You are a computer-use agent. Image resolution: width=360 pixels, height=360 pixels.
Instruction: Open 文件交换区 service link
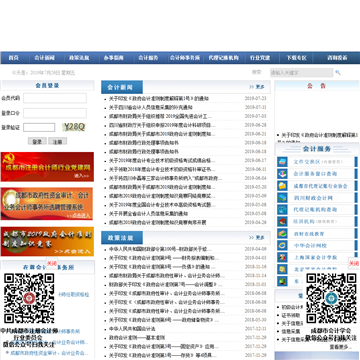coord(307,162)
